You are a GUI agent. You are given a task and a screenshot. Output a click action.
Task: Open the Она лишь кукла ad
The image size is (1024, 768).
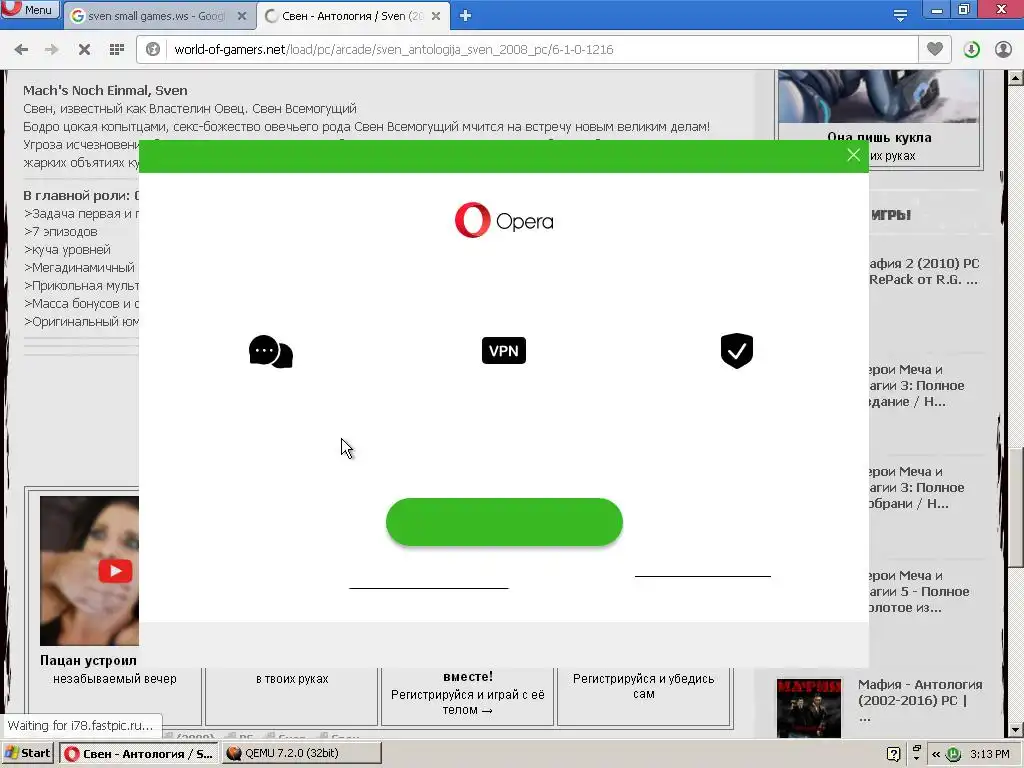[x=879, y=137]
